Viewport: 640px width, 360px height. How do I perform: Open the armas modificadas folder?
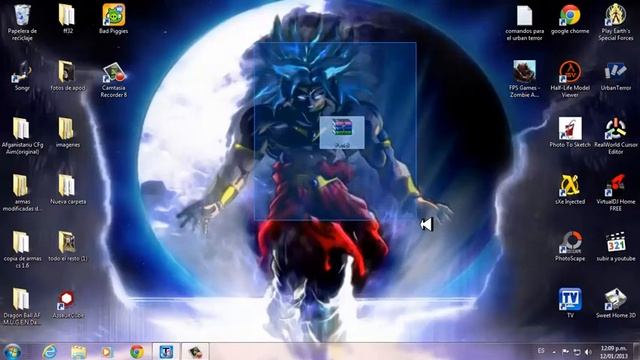click(22, 193)
